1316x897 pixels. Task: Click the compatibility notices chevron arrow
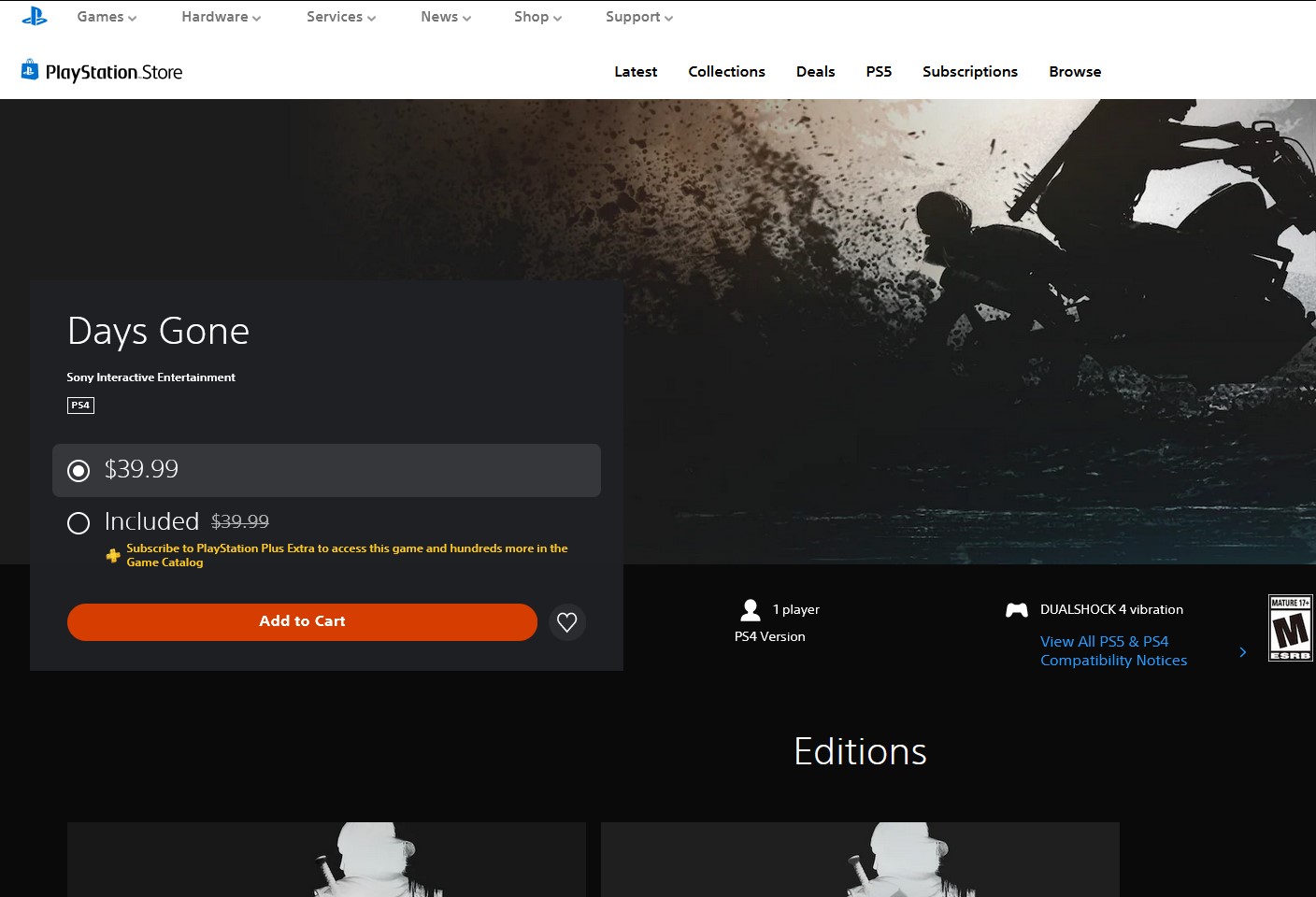[1242, 651]
